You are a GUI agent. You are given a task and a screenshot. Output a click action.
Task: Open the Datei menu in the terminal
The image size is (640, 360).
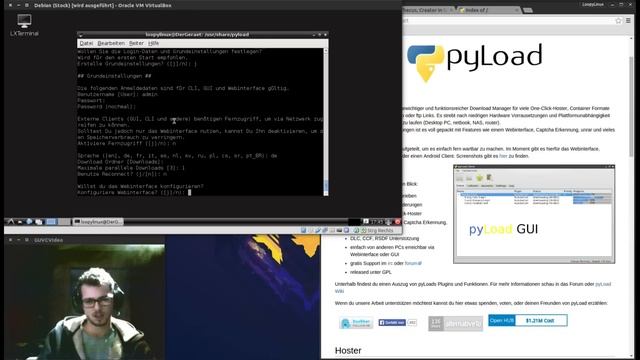86,43
